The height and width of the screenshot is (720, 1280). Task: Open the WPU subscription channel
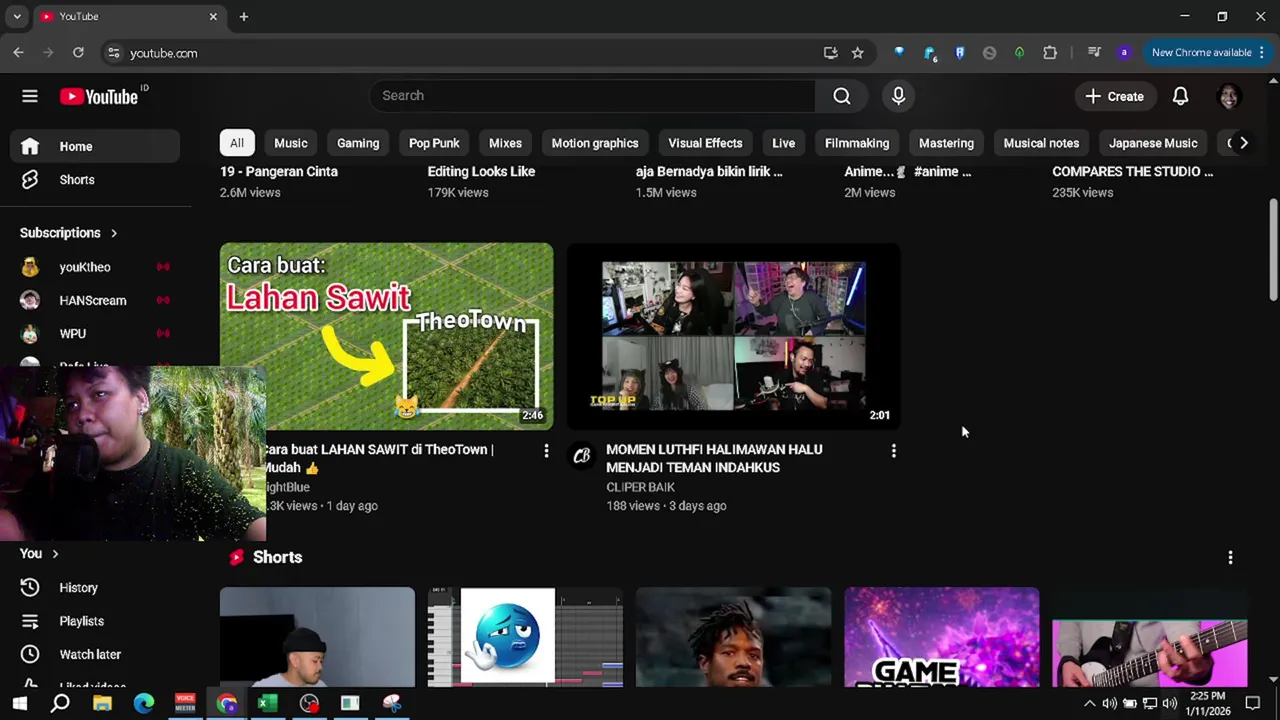[x=95, y=333]
